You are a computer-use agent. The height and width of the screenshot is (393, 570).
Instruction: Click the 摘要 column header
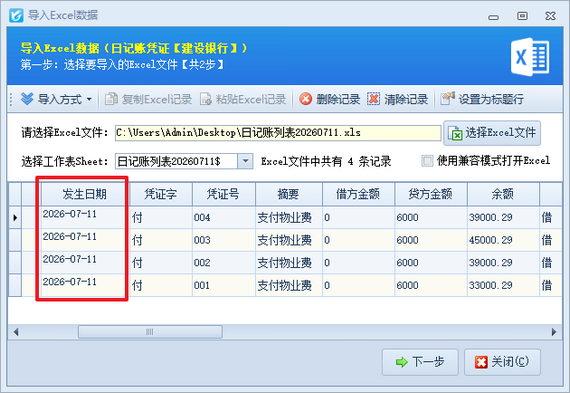(289, 194)
